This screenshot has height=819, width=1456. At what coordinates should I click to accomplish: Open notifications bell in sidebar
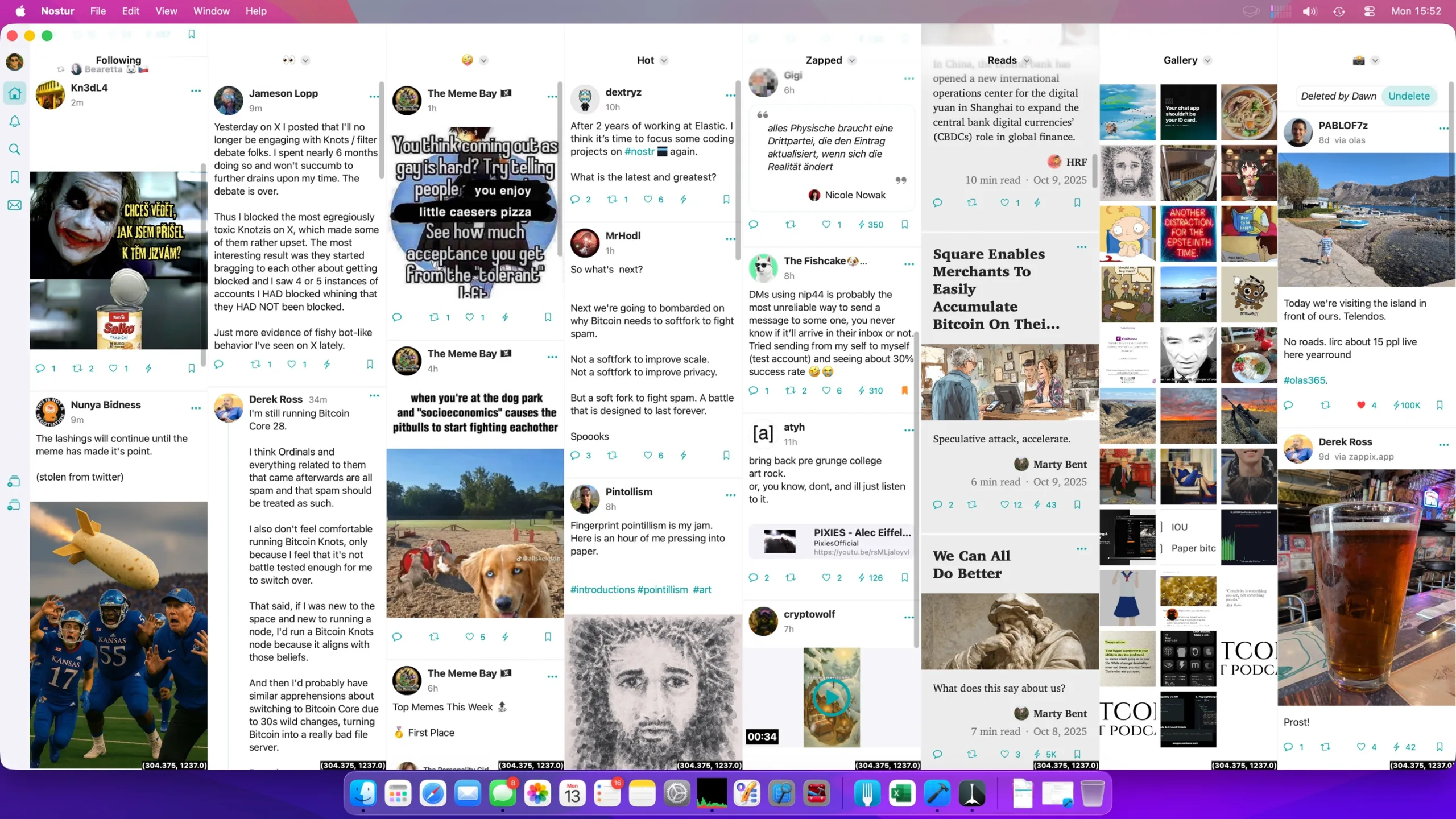click(14, 121)
